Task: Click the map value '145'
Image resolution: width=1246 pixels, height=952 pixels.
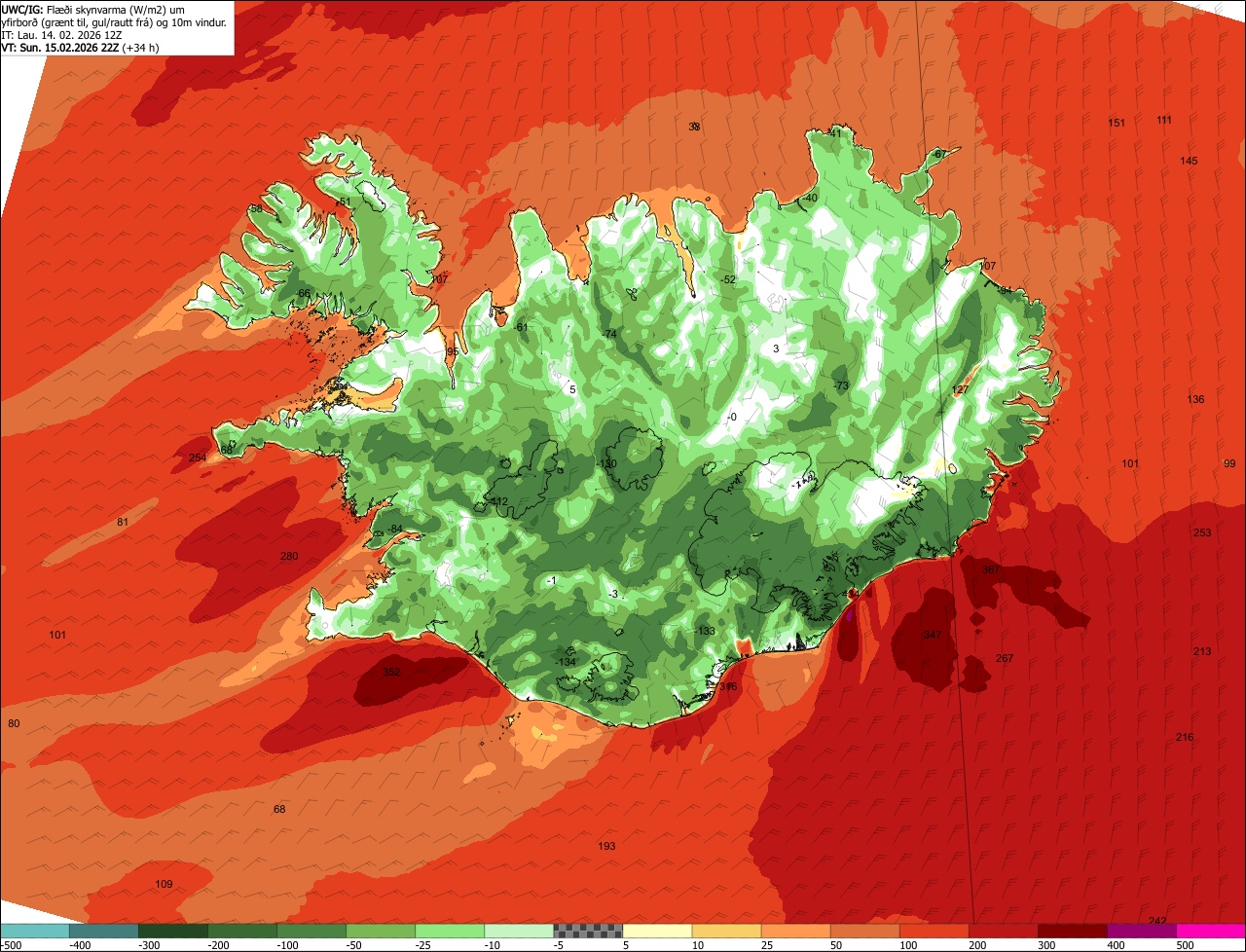Action: point(1189,161)
